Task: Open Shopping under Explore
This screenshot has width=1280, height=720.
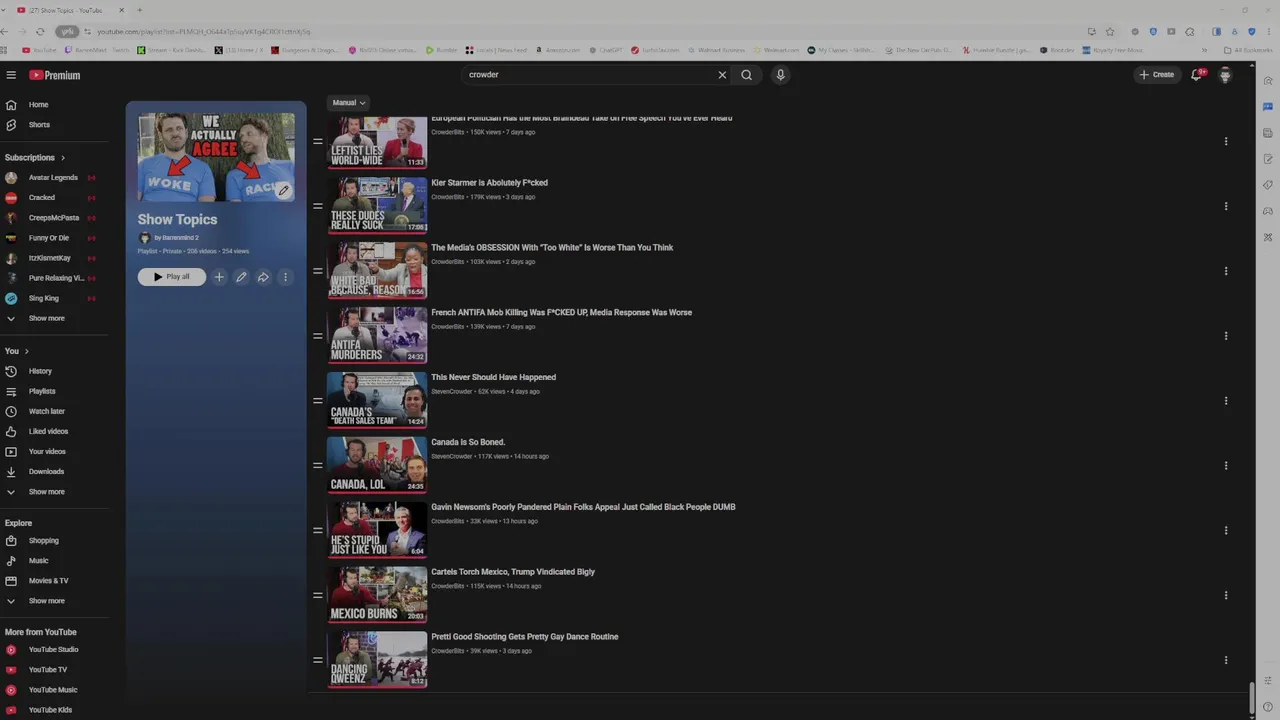Action: pyautogui.click(x=43, y=541)
